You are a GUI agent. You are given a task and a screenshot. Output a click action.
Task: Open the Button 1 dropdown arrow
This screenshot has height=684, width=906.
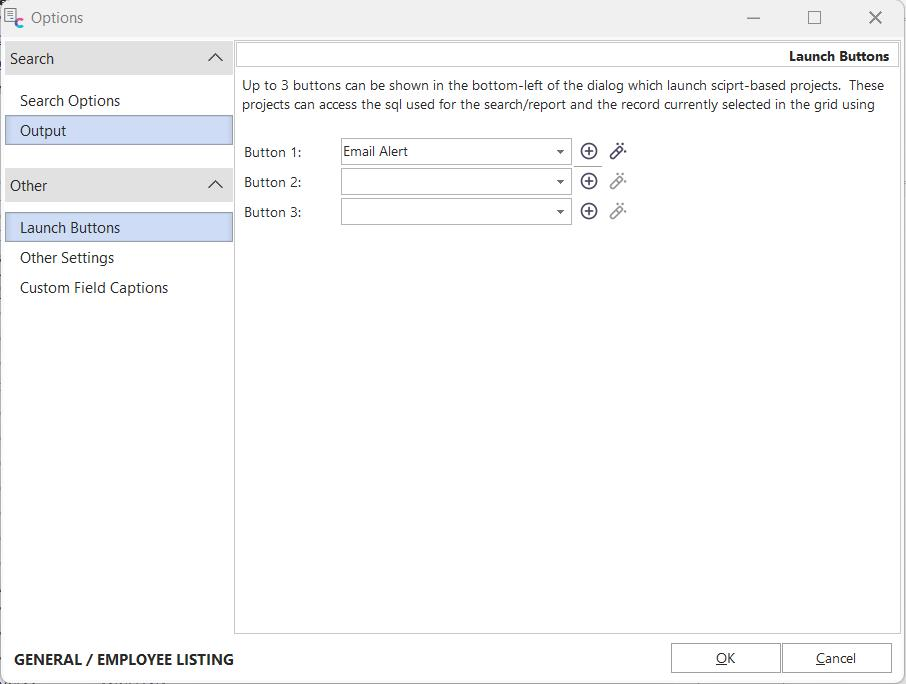click(560, 152)
